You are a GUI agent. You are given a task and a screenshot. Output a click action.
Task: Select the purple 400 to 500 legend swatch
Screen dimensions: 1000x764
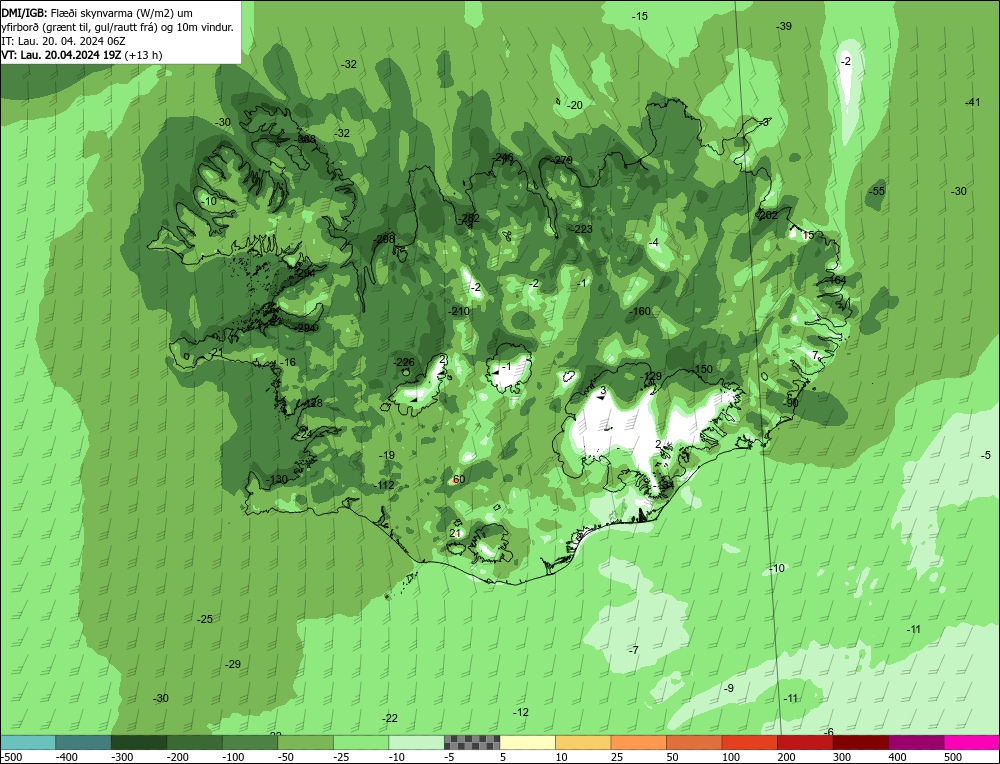(916, 742)
